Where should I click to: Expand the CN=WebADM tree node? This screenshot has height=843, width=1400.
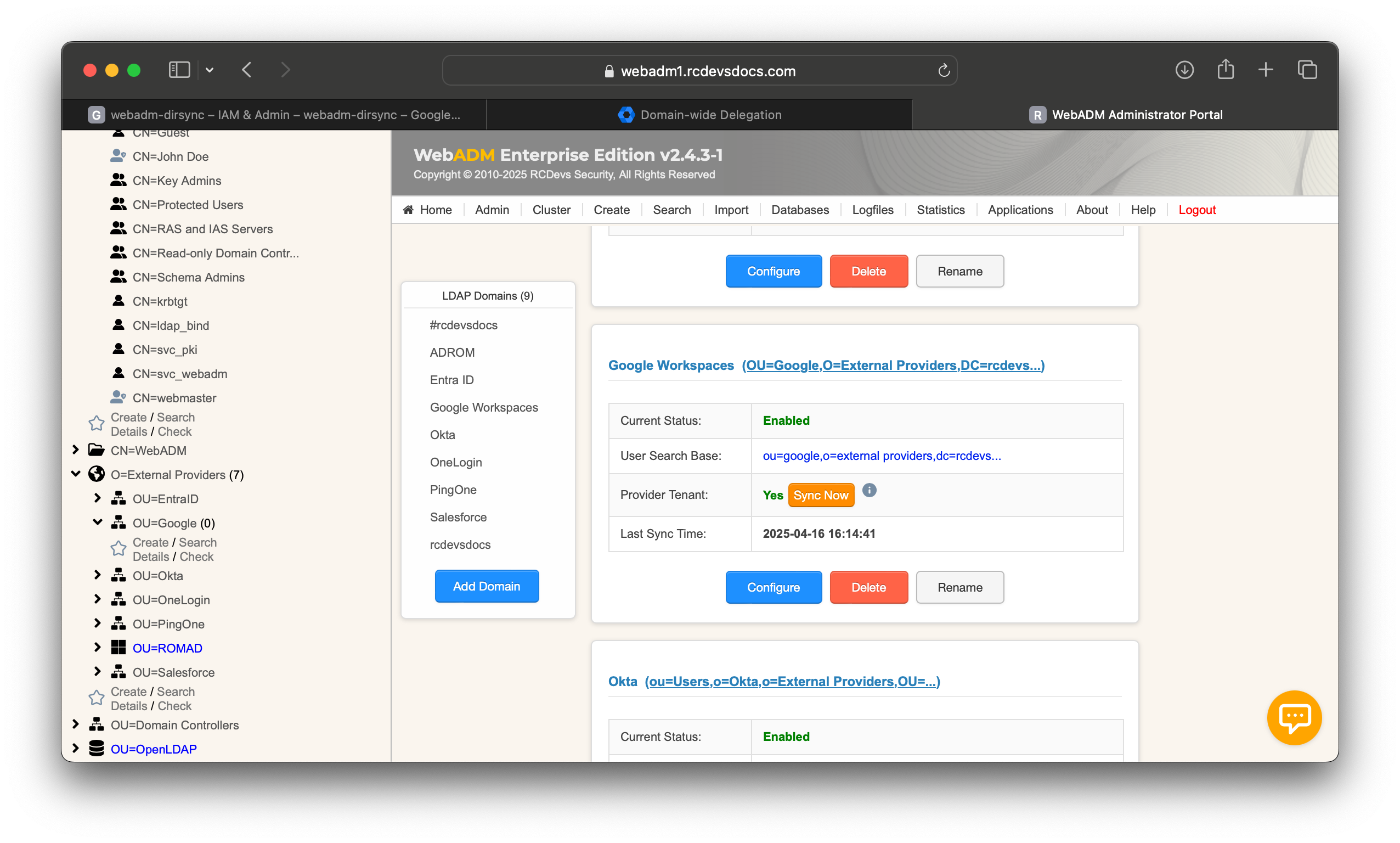75,449
